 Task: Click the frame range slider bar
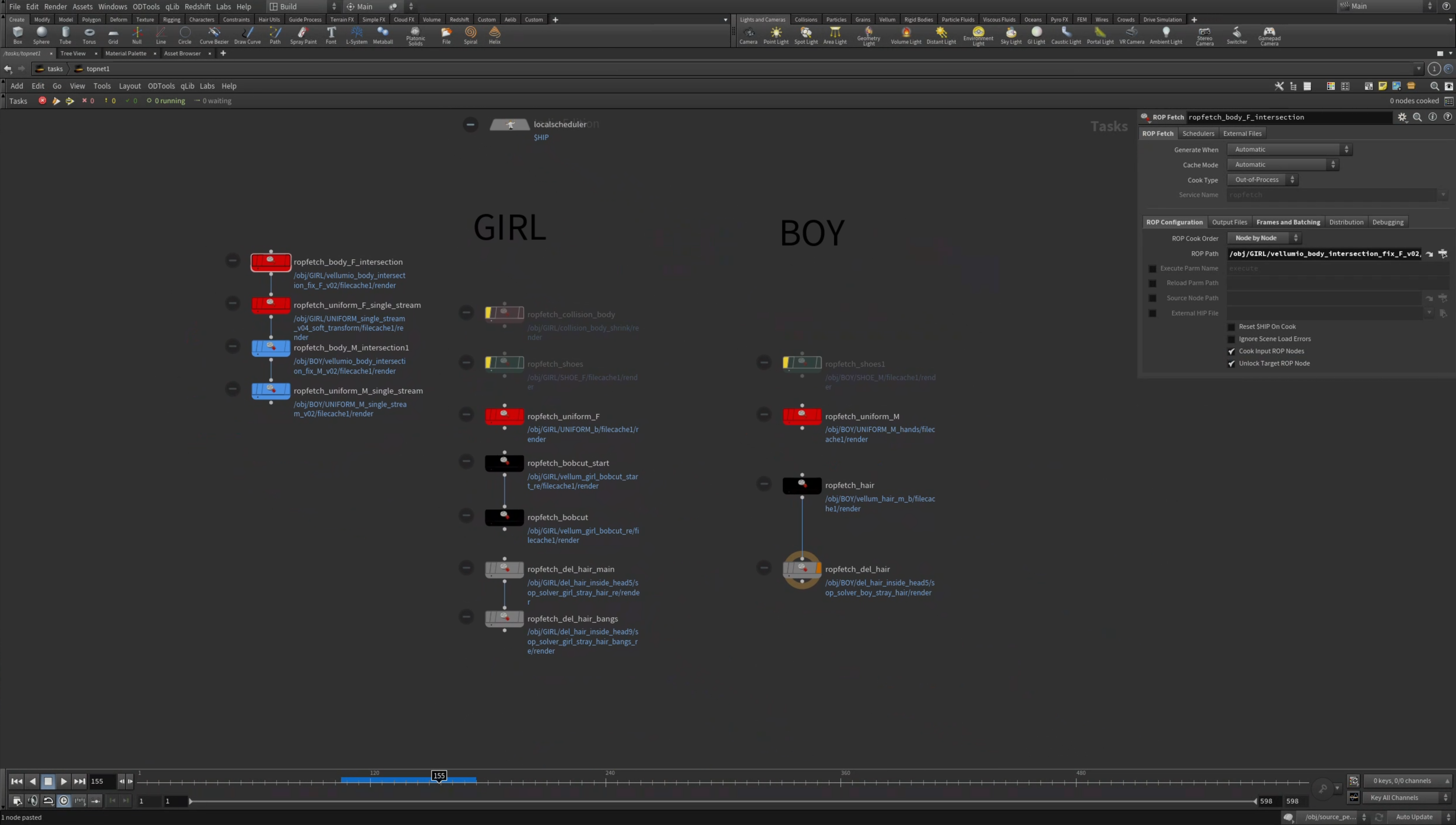[x=723, y=801]
